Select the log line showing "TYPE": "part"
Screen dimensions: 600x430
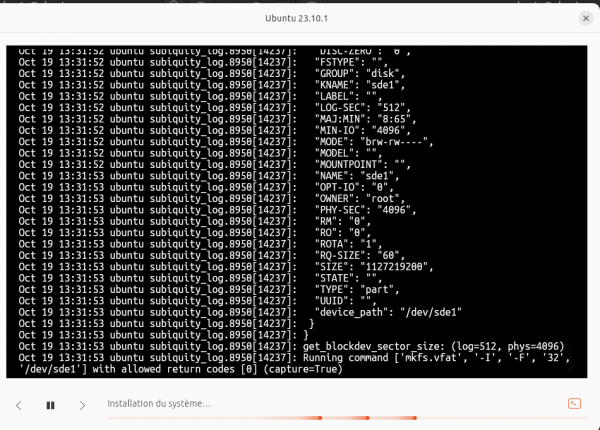coord(209,289)
